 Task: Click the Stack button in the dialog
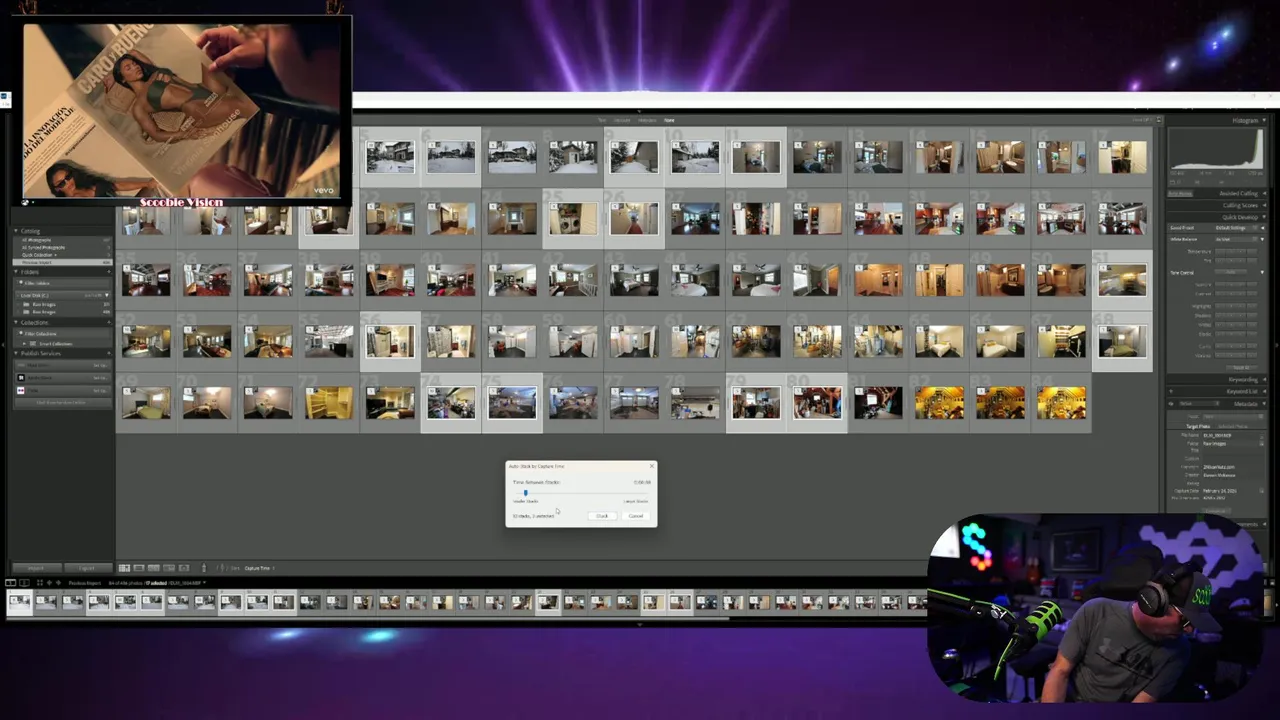tap(602, 516)
